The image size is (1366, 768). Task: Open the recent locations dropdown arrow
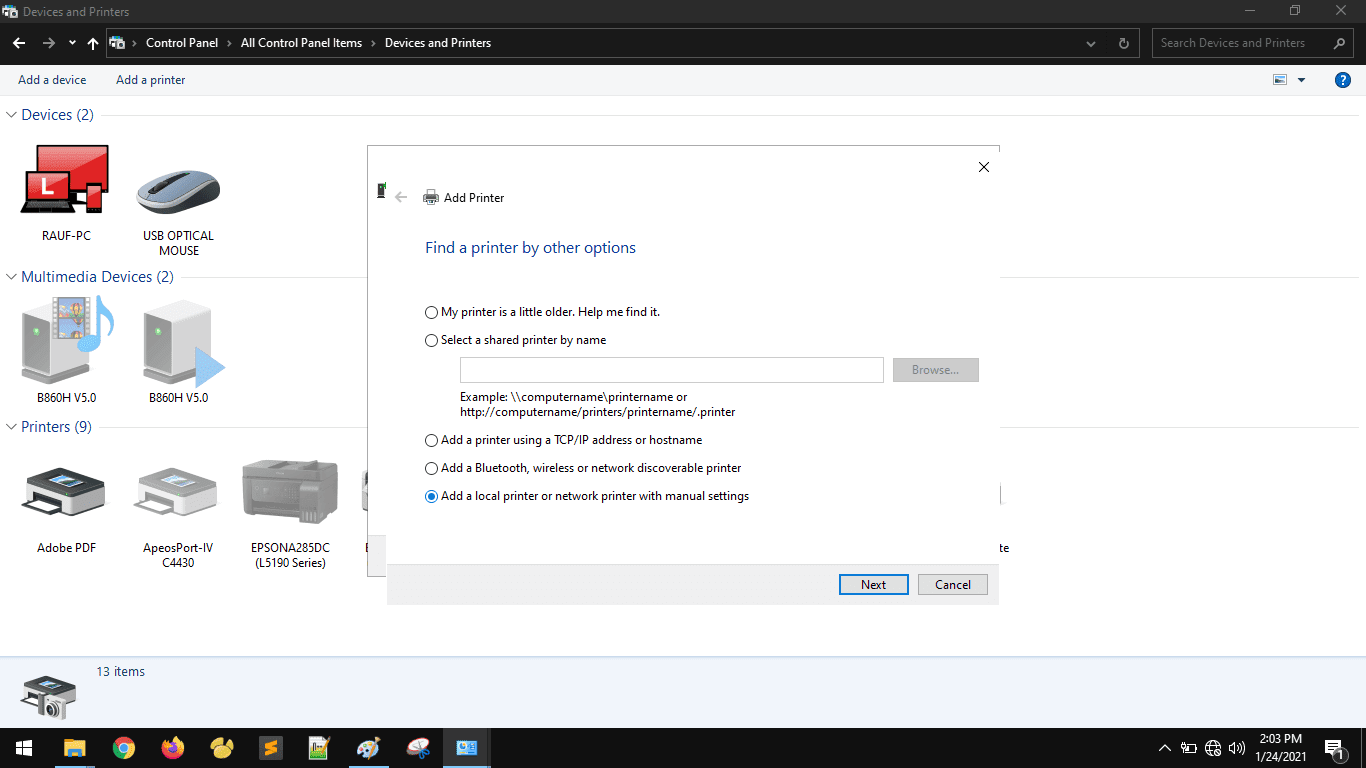[x=72, y=43]
